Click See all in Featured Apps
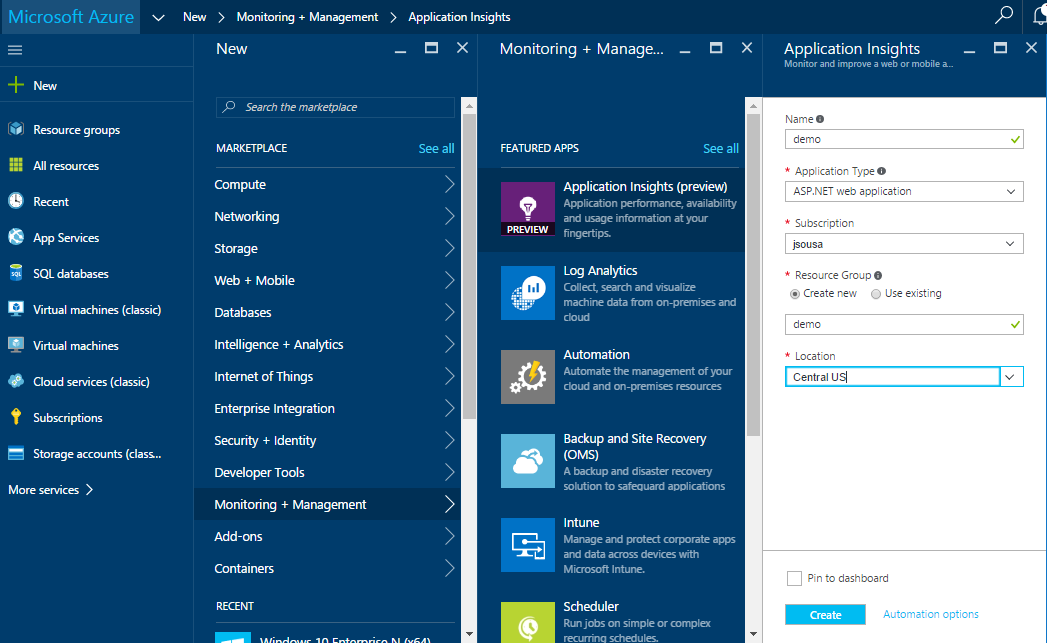1047x643 pixels. pos(720,148)
